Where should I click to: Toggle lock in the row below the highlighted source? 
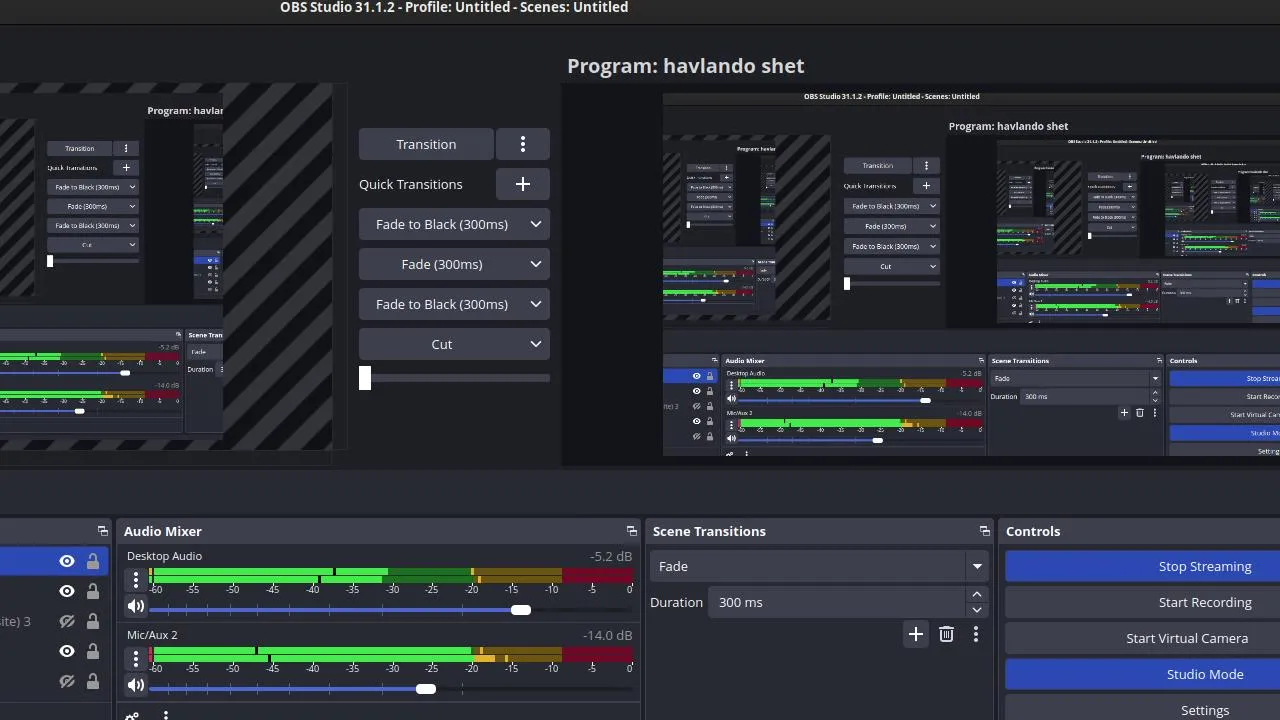point(93,591)
